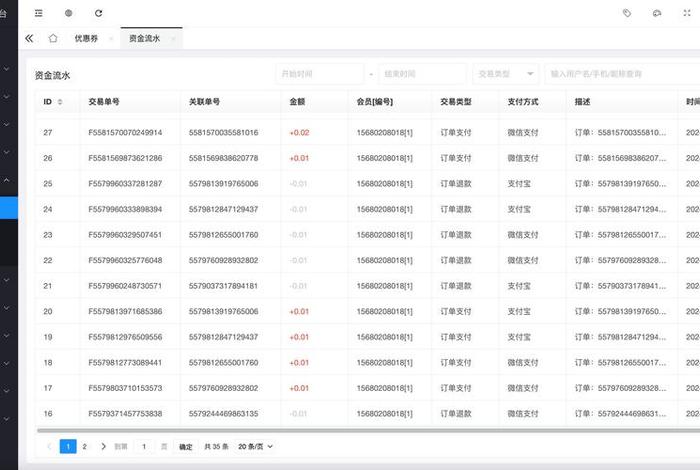The height and width of the screenshot is (470, 700).
Task: Open the tag icon in top-right toolbar
Action: (627, 13)
